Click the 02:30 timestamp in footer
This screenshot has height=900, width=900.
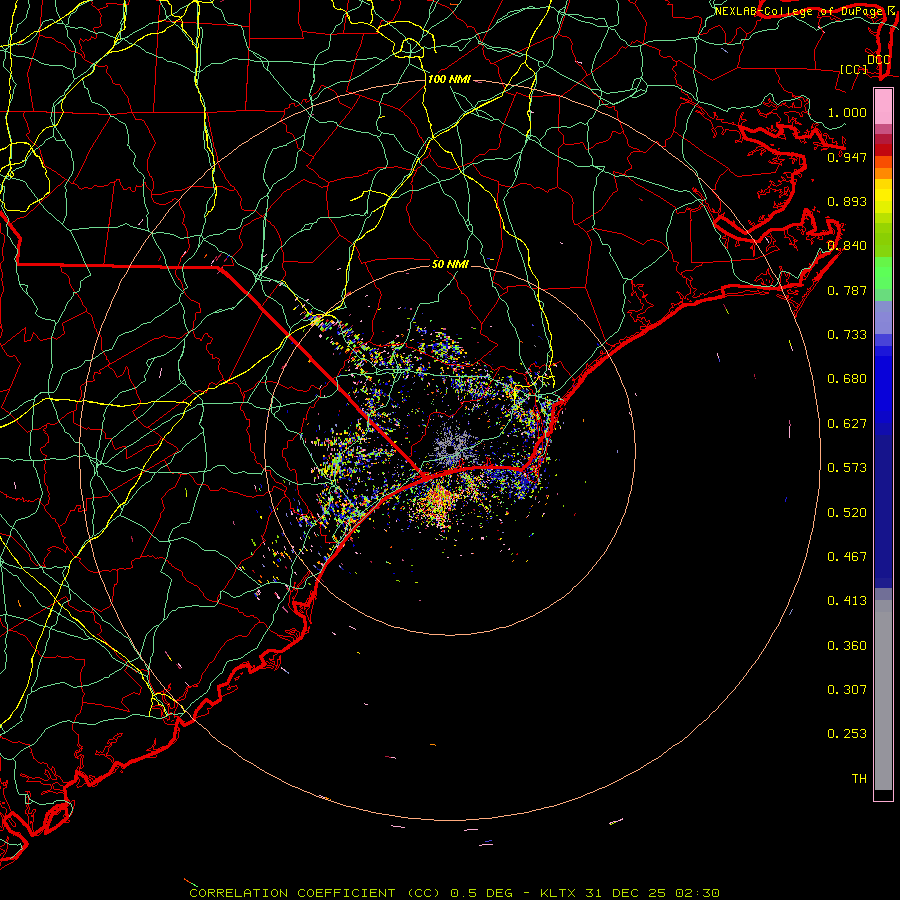pos(697,893)
